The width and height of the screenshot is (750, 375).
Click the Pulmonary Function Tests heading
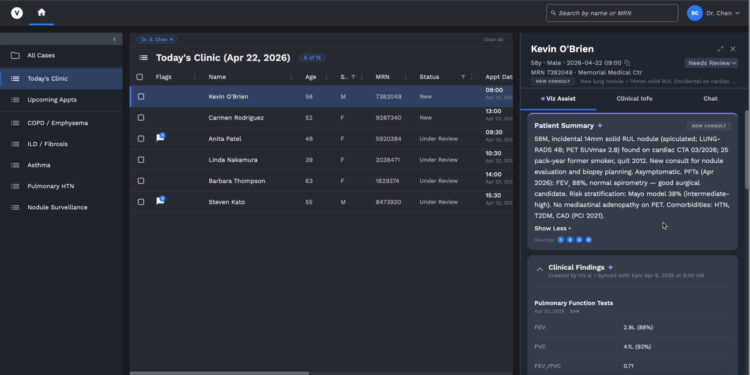(x=574, y=303)
